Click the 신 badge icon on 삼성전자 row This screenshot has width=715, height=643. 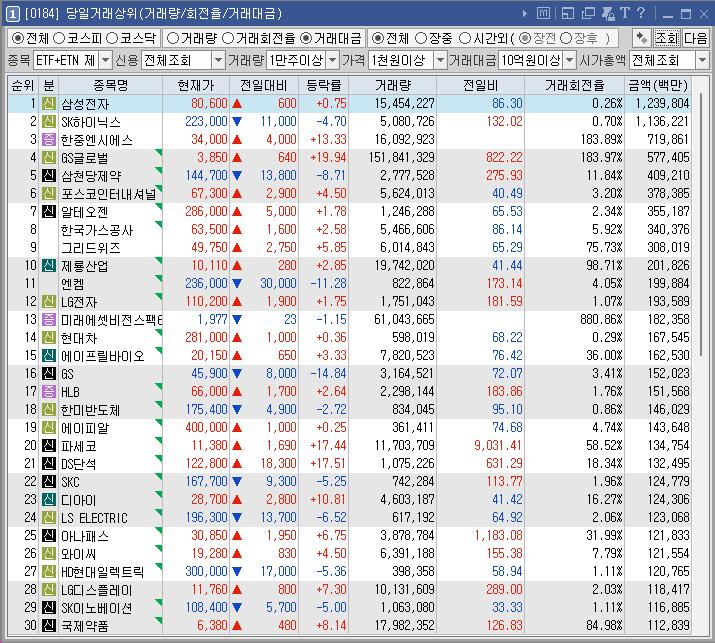click(49, 104)
